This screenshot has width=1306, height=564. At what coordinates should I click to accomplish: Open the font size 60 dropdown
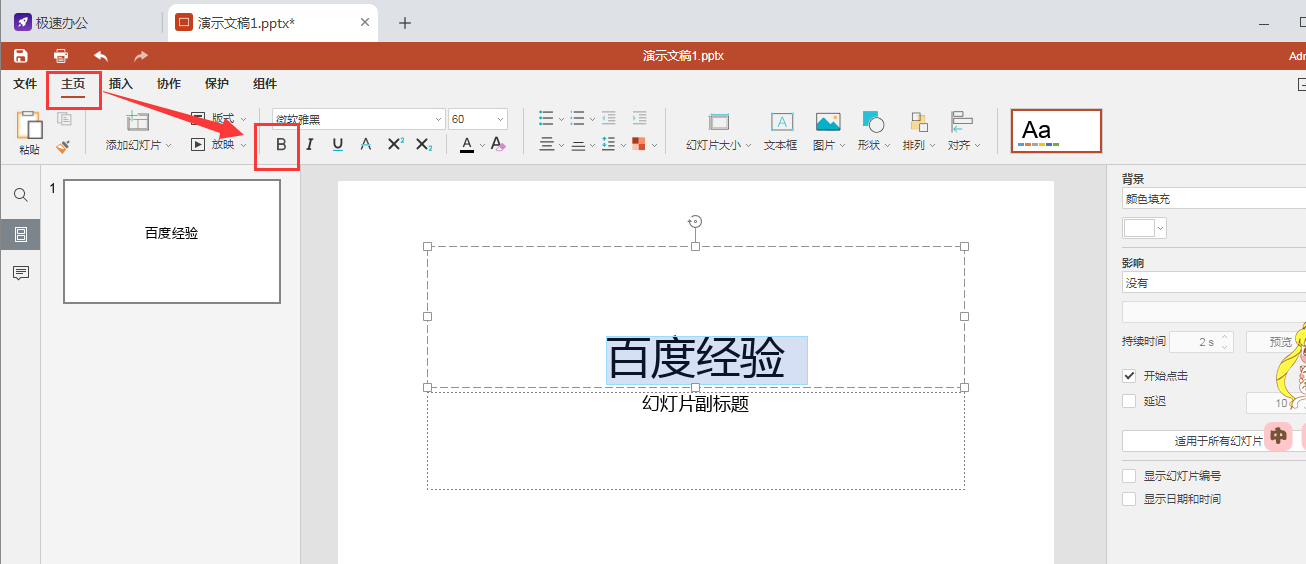pos(500,119)
